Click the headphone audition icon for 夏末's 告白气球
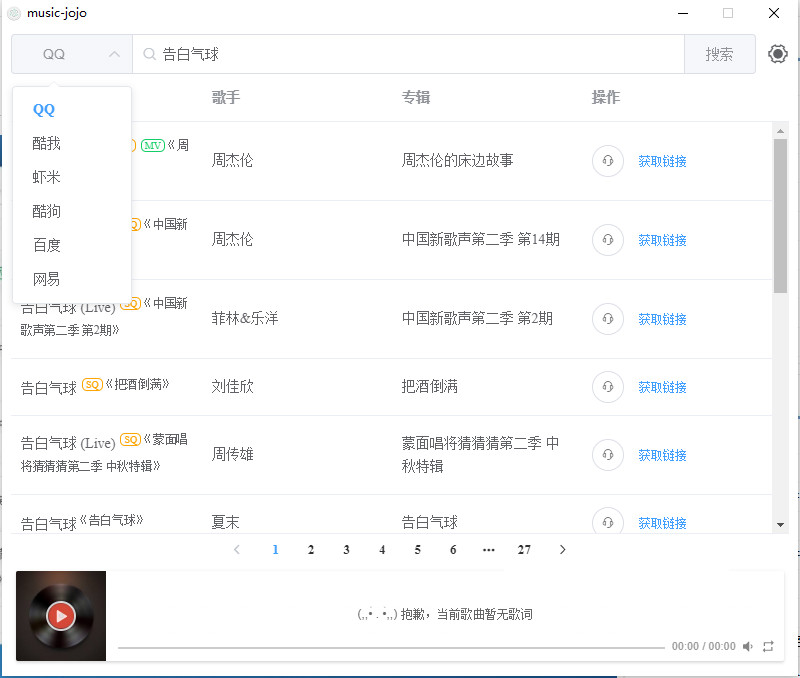The height and width of the screenshot is (678, 800). tap(607, 521)
